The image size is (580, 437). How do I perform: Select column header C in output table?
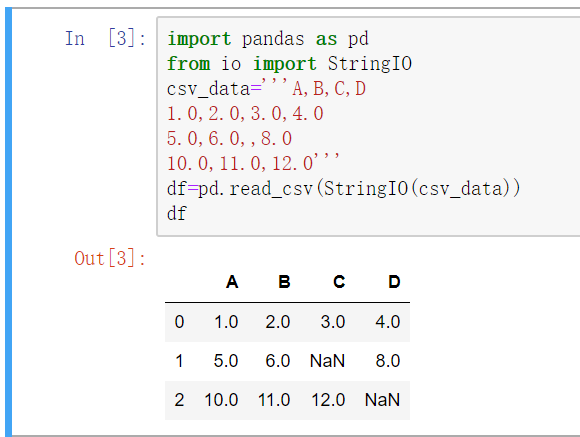[339, 282]
